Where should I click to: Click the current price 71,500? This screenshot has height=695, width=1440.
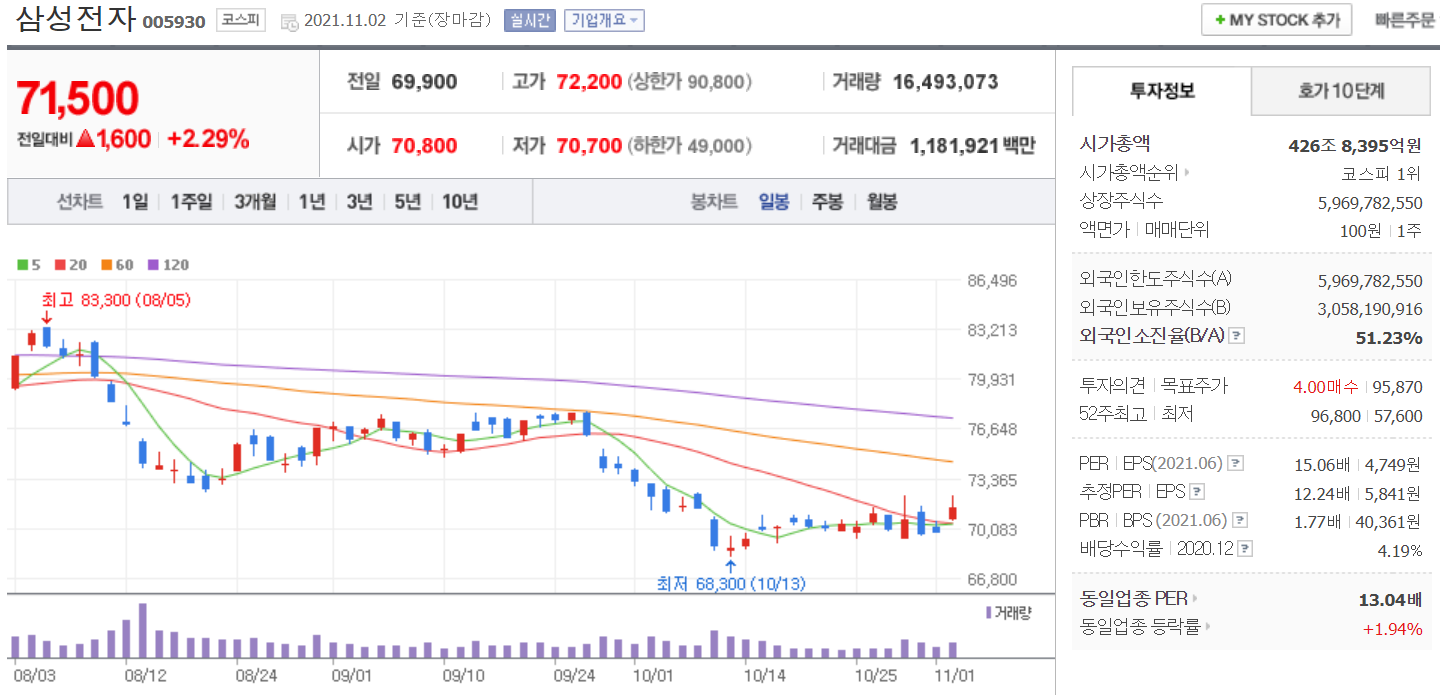tap(77, 98)
